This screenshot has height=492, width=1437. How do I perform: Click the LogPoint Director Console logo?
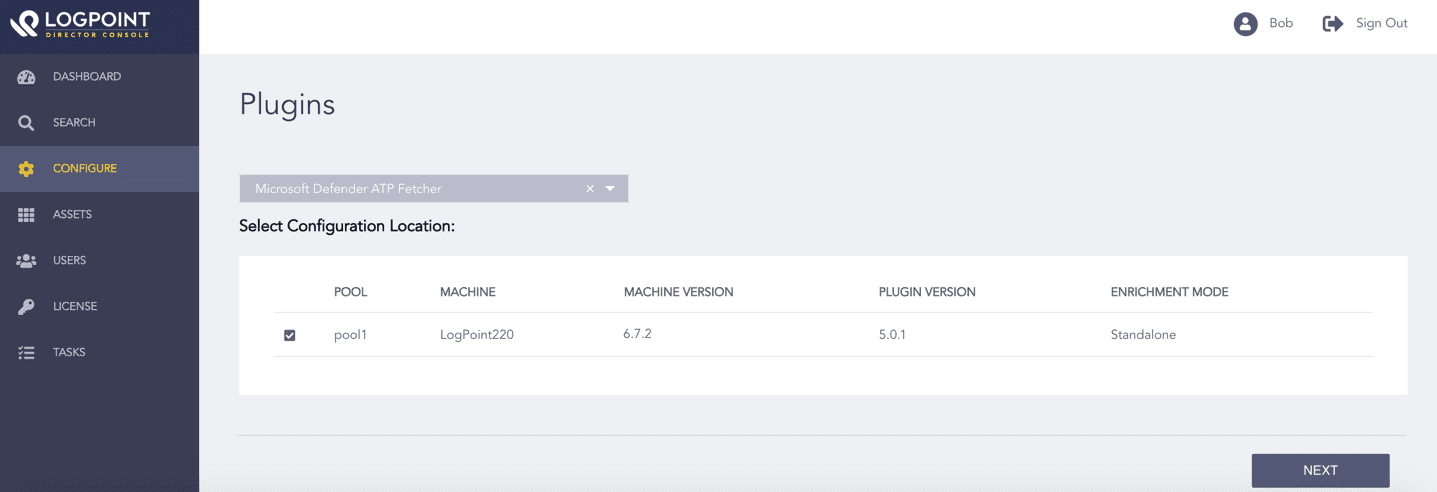(80, 24)
